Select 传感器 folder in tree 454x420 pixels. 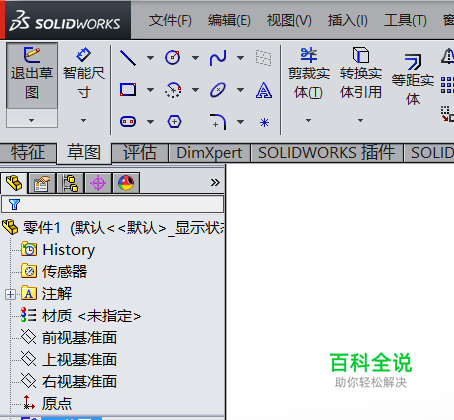[54, 272]
